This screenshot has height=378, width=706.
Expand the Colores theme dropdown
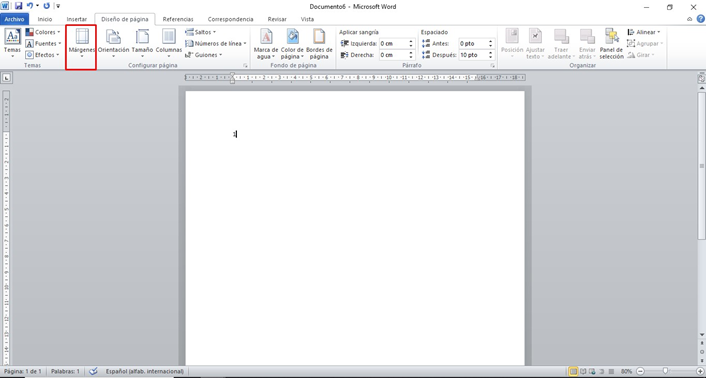pyautogui.click(x=43, y=32)
